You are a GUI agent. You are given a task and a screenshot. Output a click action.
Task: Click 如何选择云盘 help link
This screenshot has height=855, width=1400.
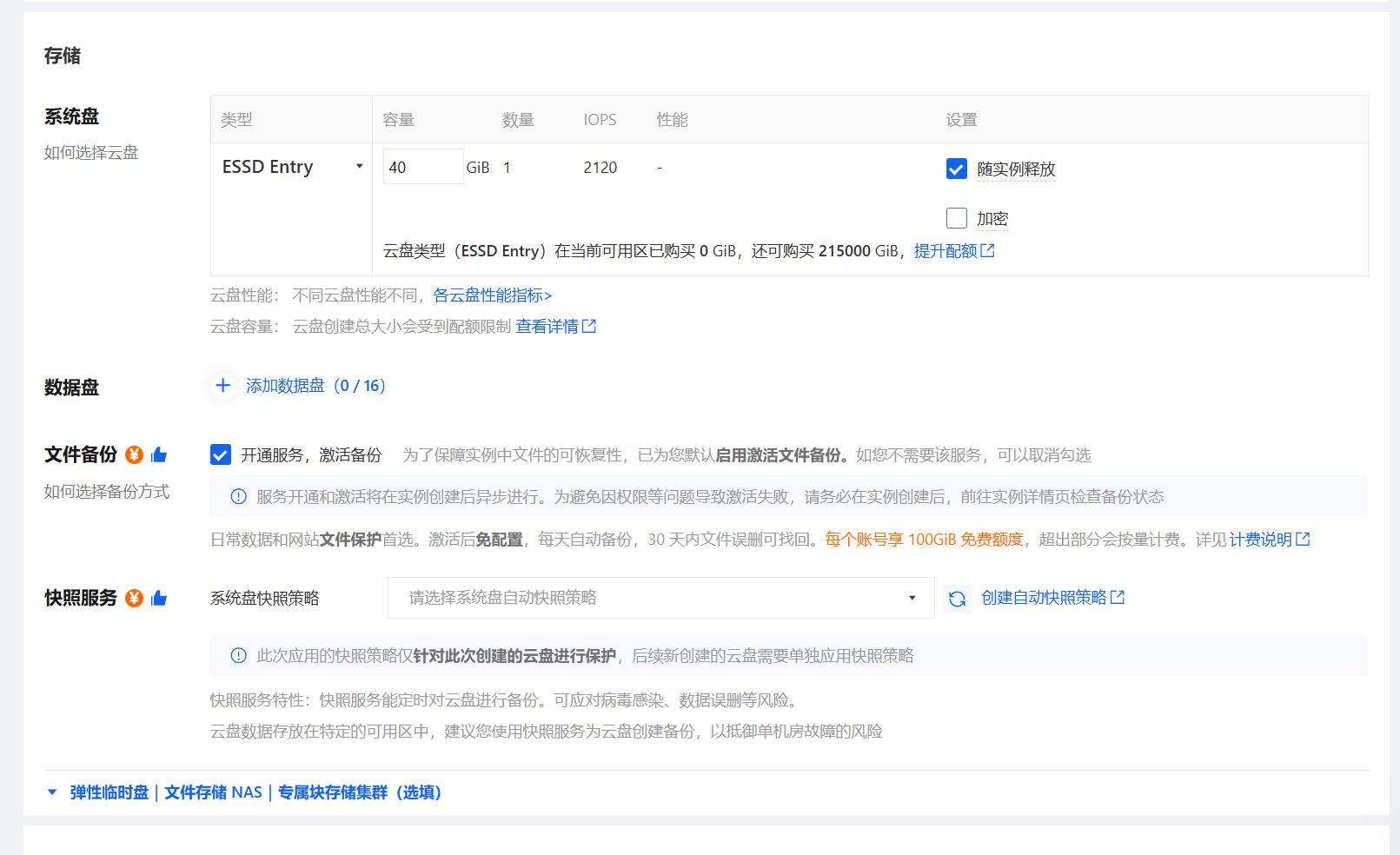point(91,153)
